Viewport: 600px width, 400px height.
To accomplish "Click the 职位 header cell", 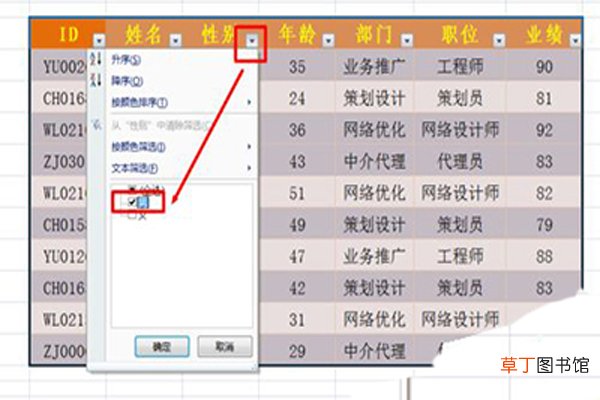I will coord(460,34).
